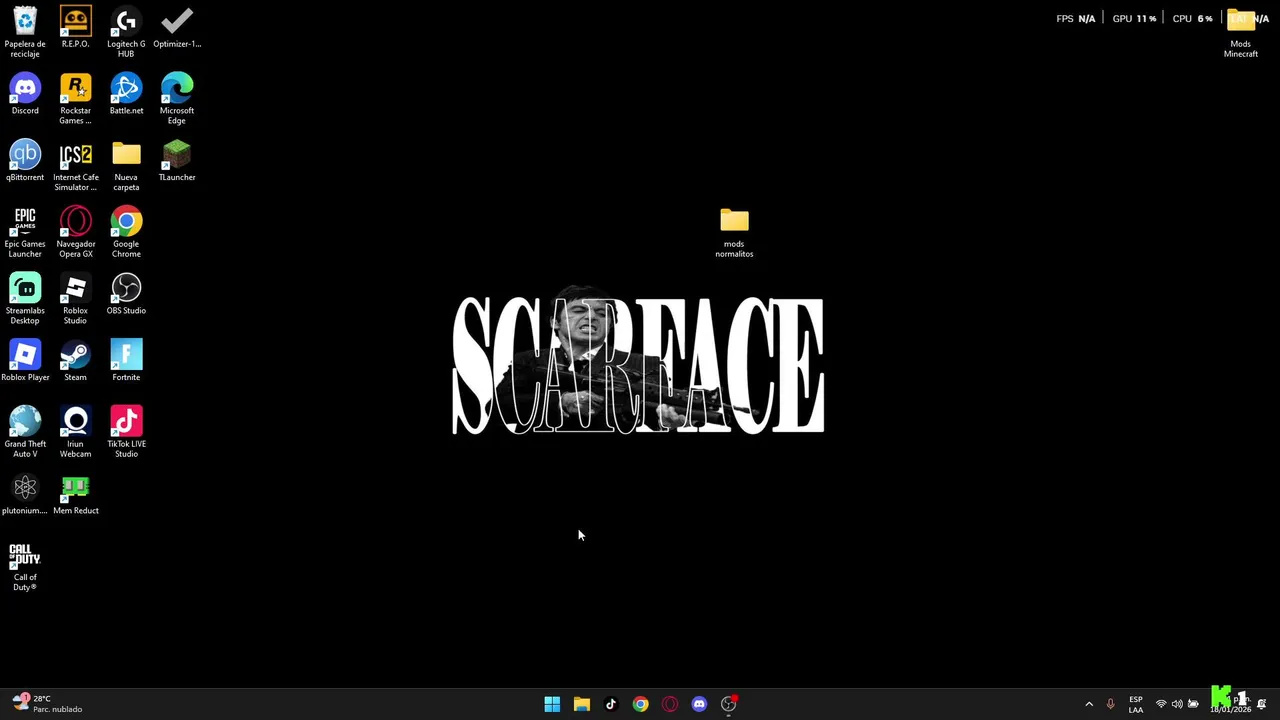Open the Iriun Webcam shortcut

pyautogui.click(x=75, y=433)
